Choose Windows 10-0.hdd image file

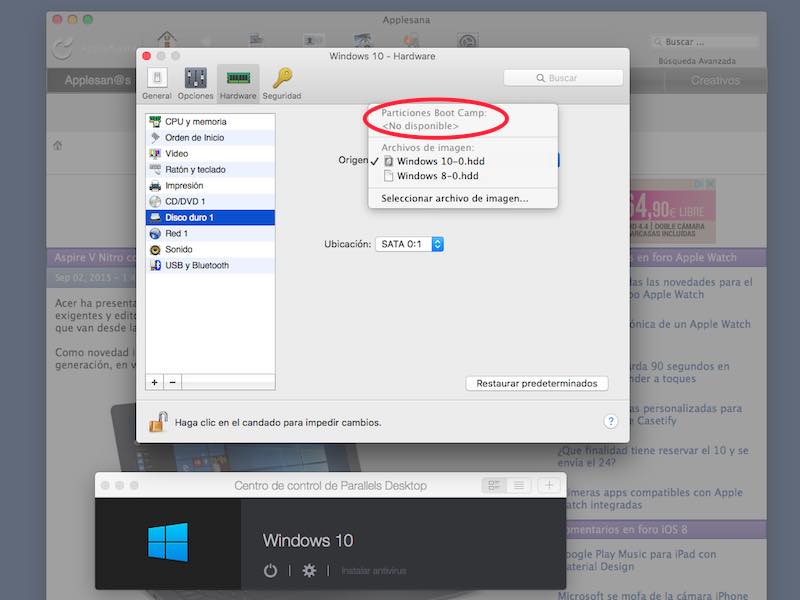coord(463,161)
